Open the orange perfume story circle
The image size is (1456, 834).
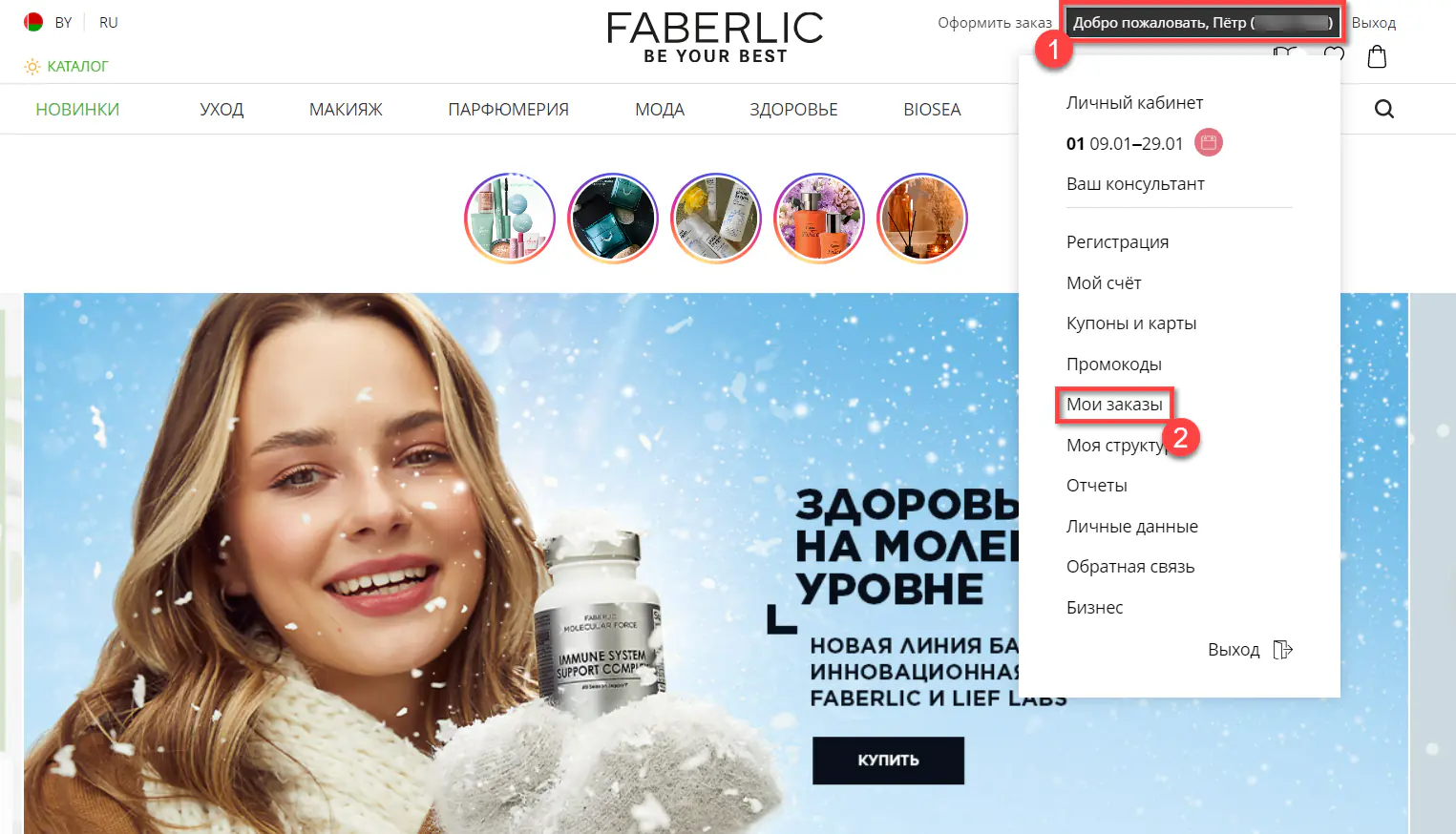(819, 219)
